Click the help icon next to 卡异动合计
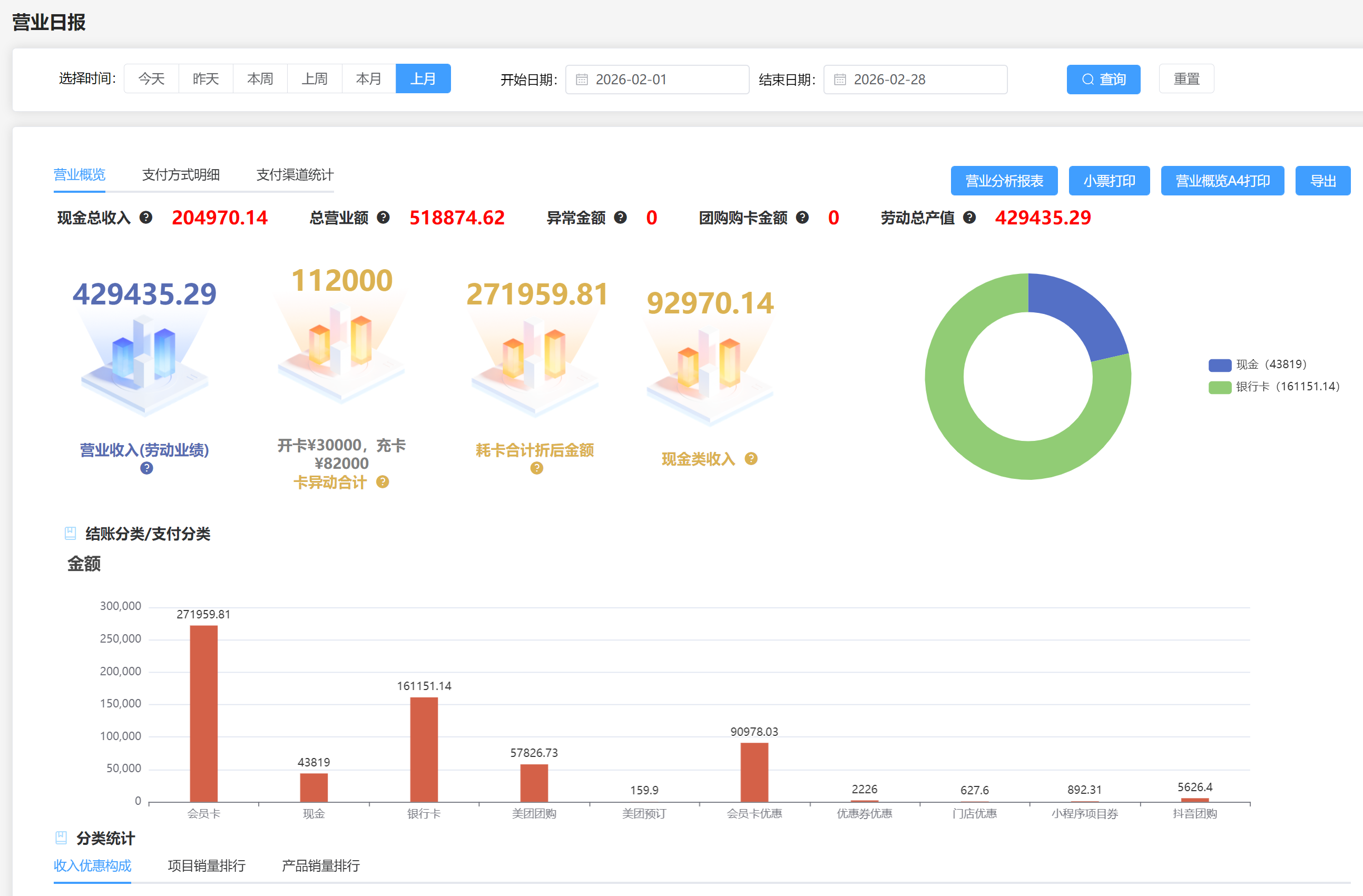The image size is (1363, 896). pos(382,483)
